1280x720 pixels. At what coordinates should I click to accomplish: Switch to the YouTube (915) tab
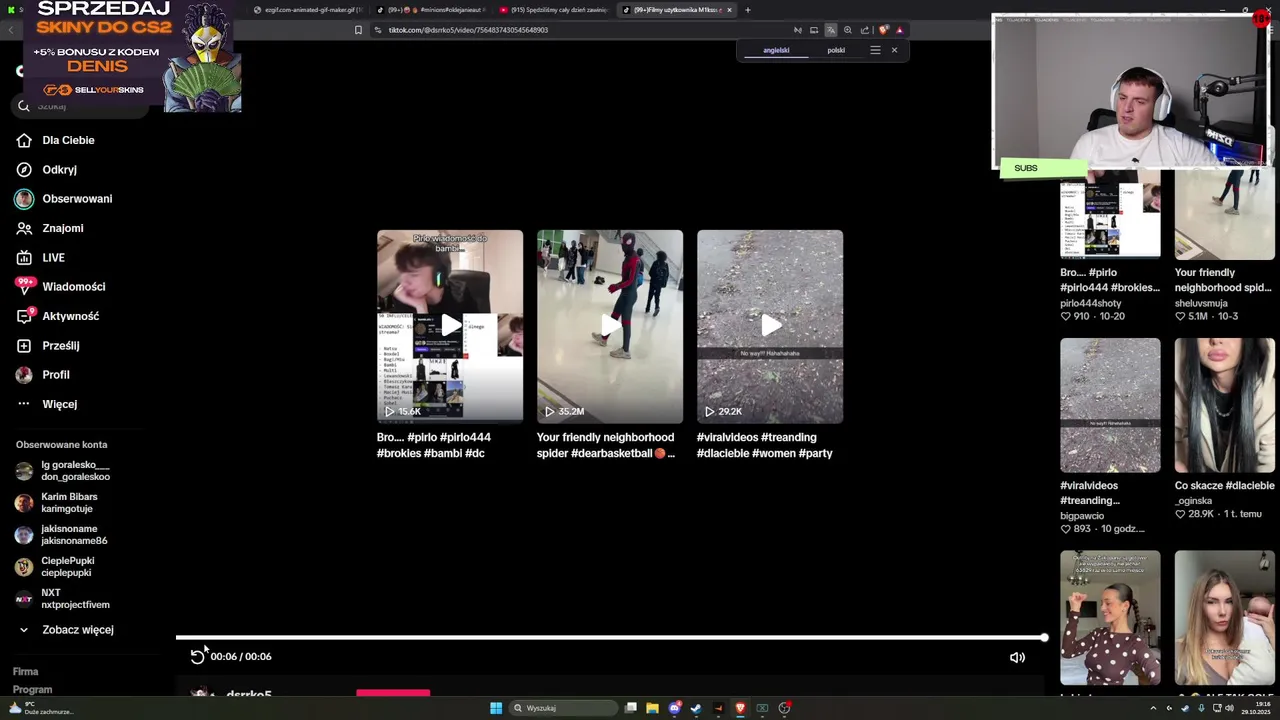pyautogui.click(x=552, y=10)
